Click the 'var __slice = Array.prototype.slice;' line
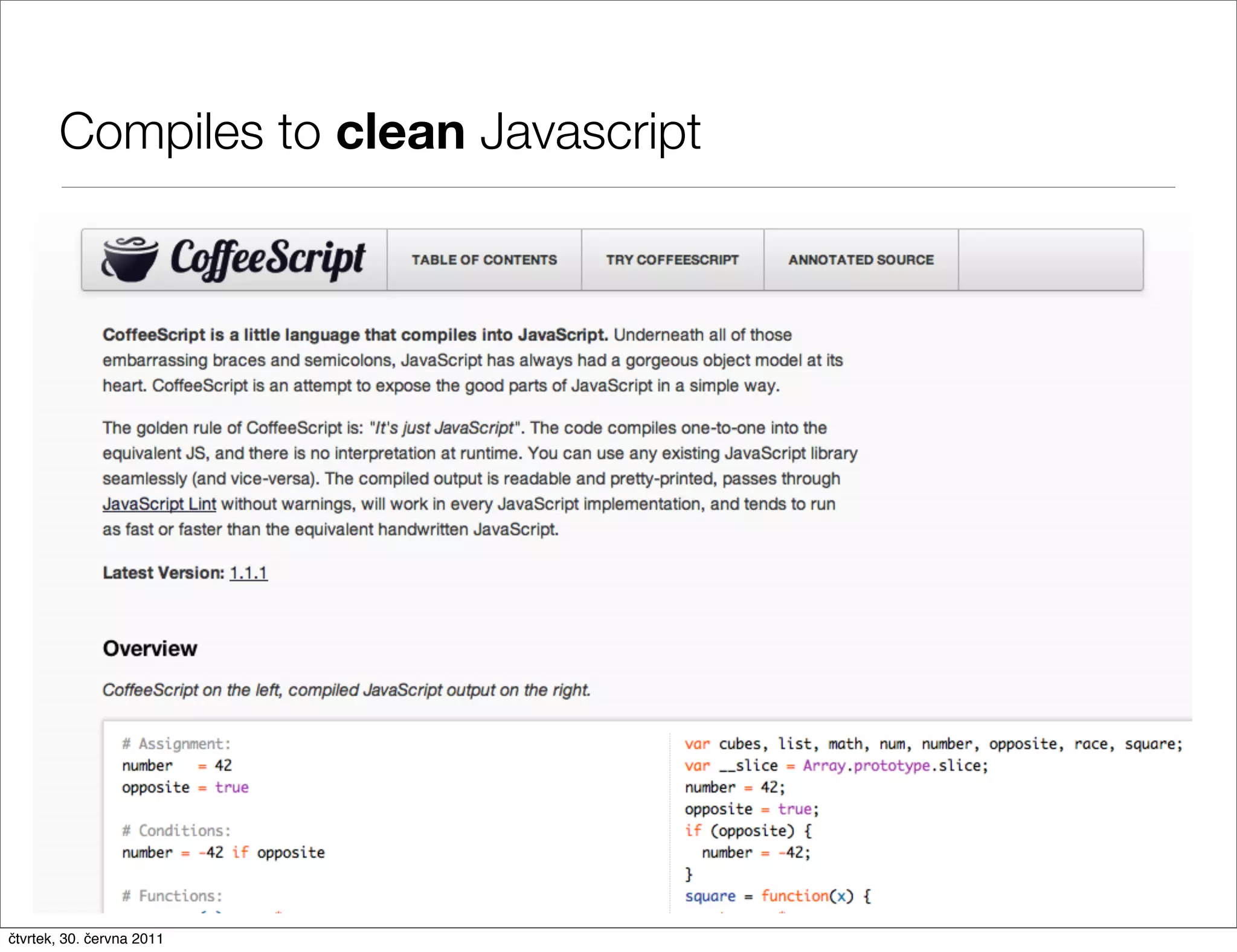 point(837,765)
